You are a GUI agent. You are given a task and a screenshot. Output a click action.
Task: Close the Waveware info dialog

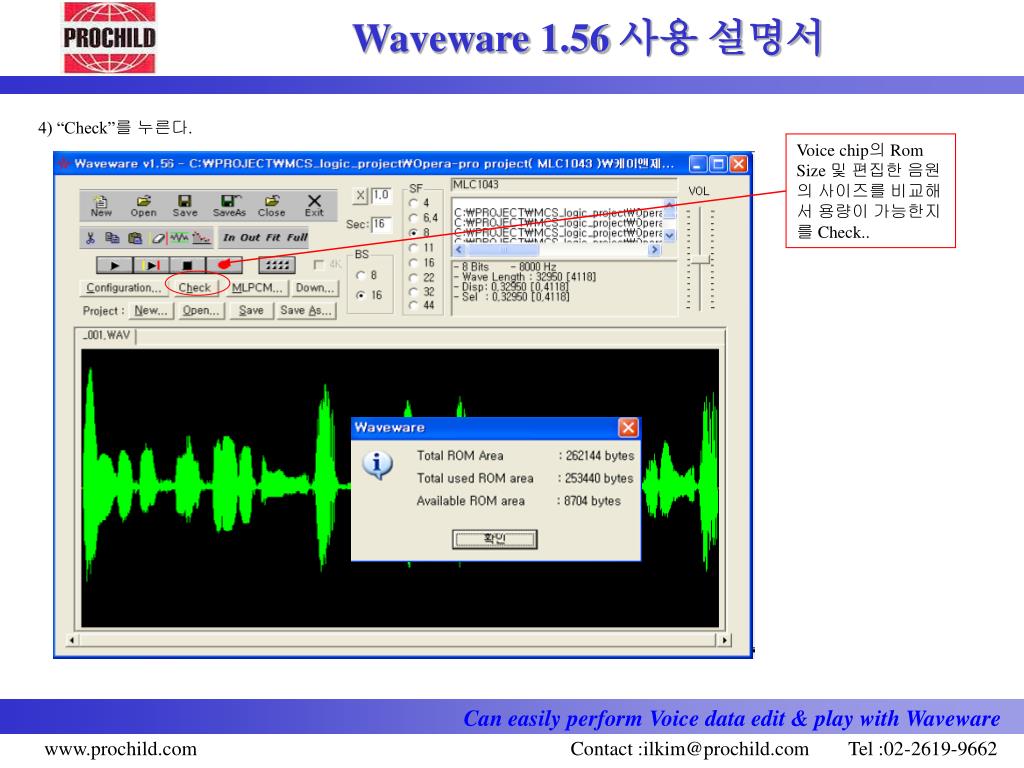[628, 428]
